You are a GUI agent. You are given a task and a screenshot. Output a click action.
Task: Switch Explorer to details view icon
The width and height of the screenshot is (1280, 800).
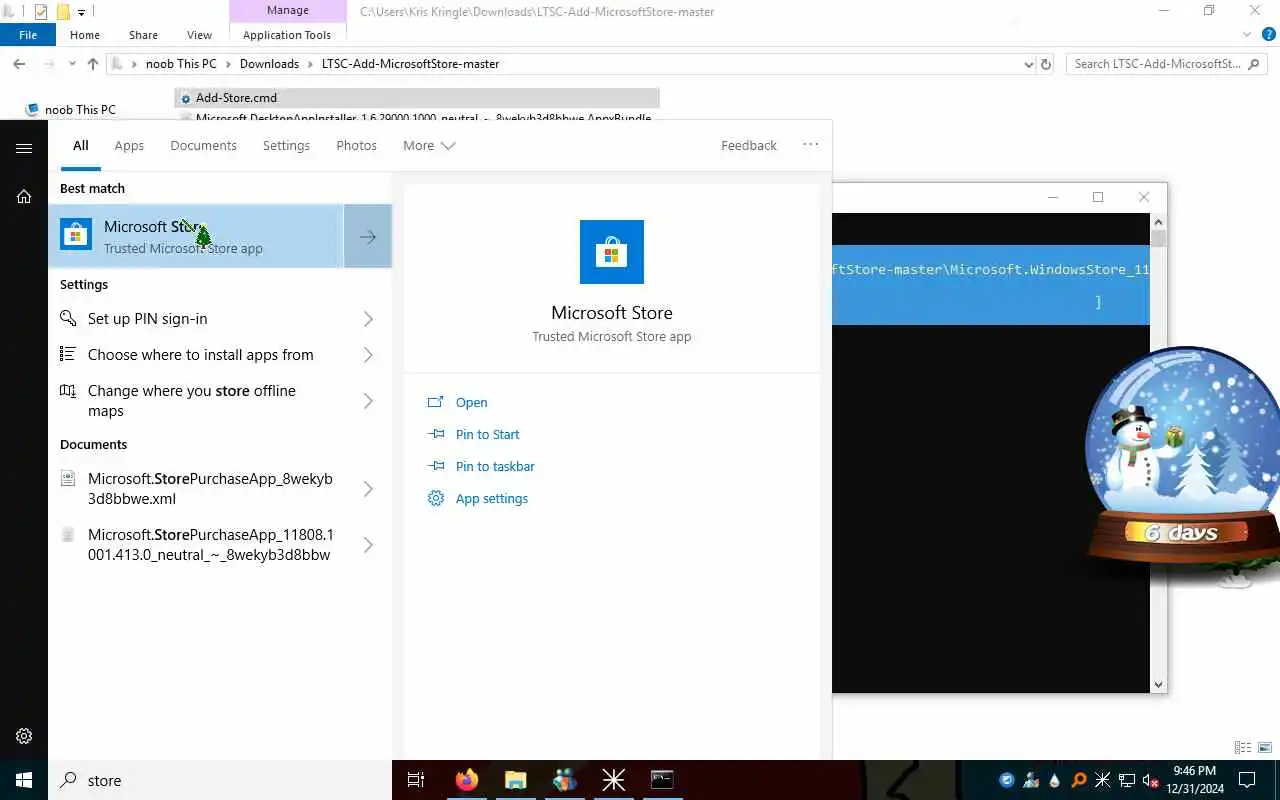tap(1243, 747)
